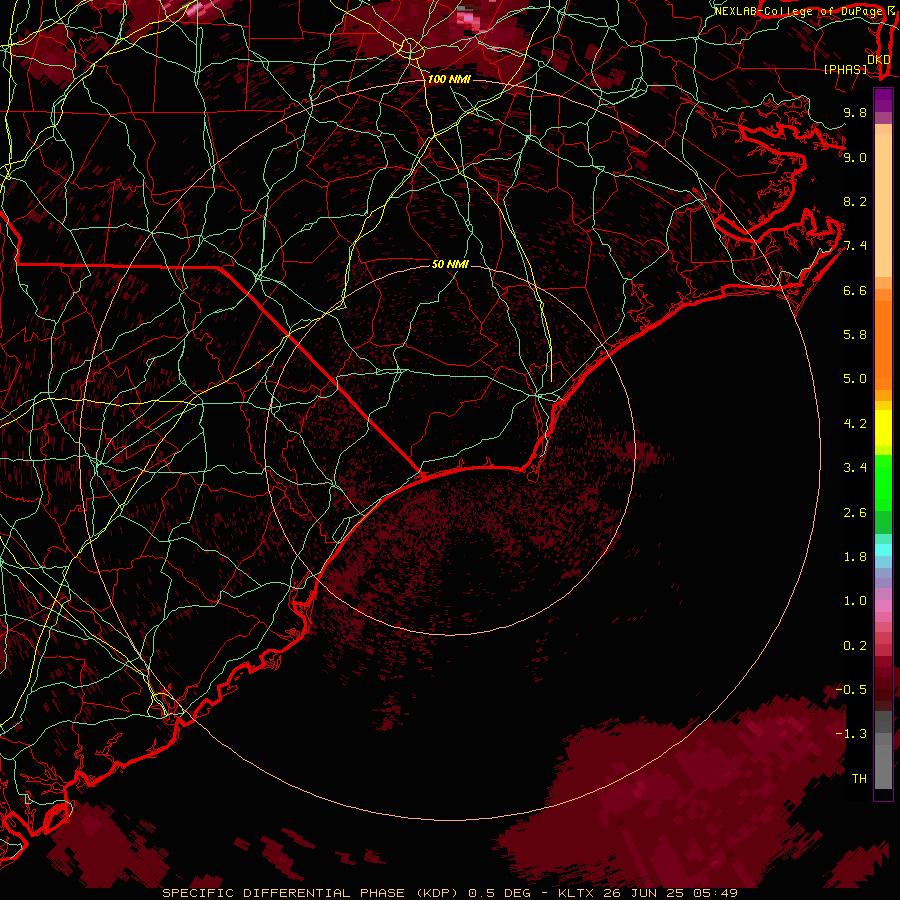Screen dimensions: 900x900
Task: Click the TH threshold label
Action: tap(859, 779)
